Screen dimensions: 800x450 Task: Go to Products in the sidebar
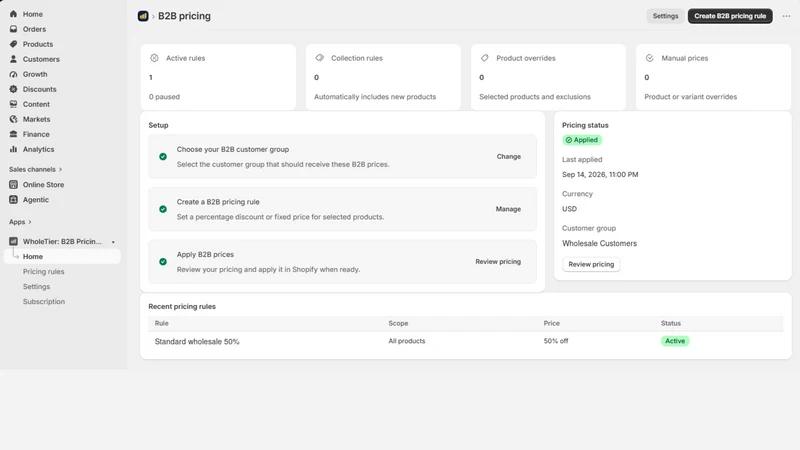[38, 44]
